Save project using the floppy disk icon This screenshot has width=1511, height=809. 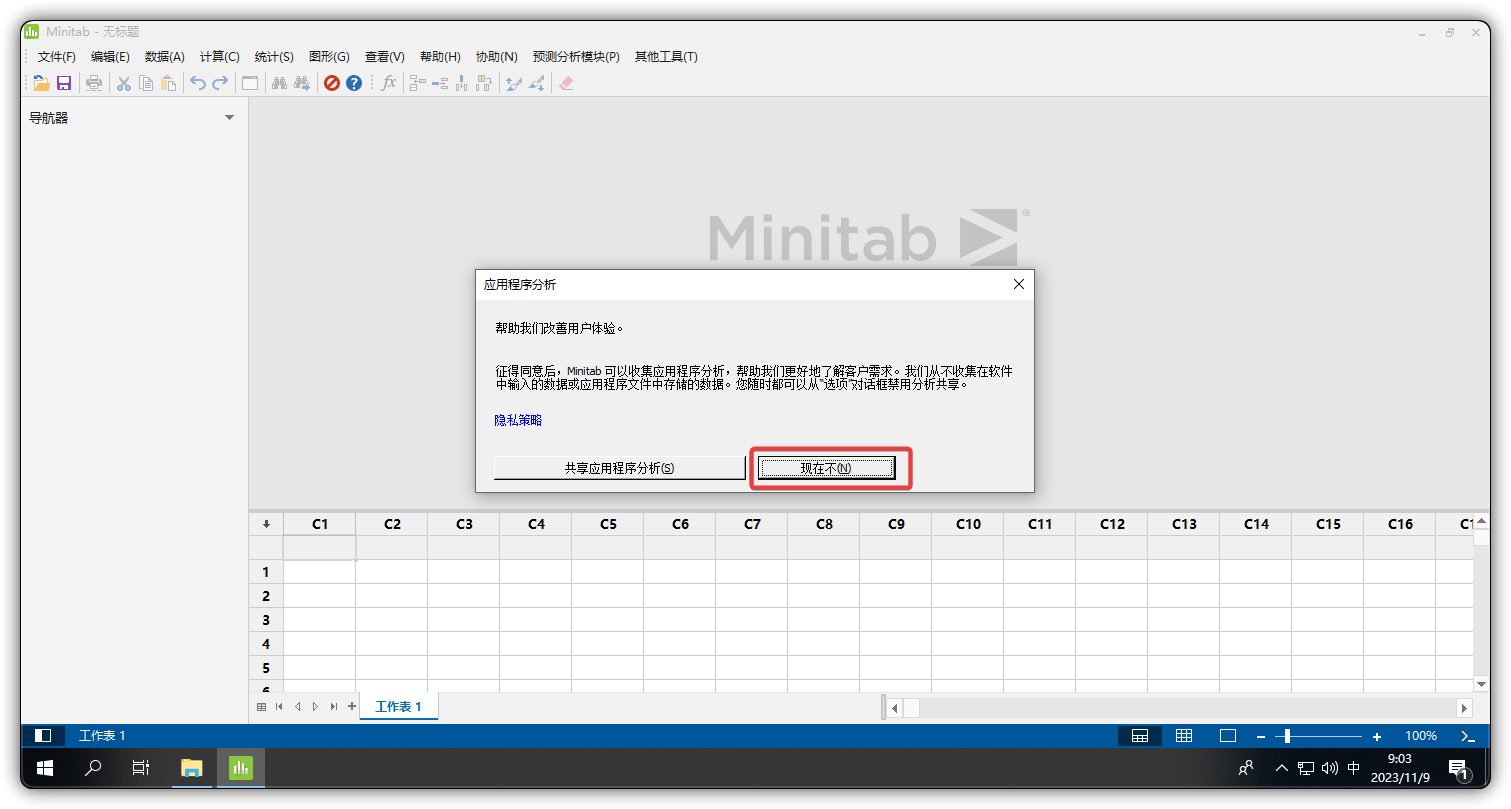[64, 83]
